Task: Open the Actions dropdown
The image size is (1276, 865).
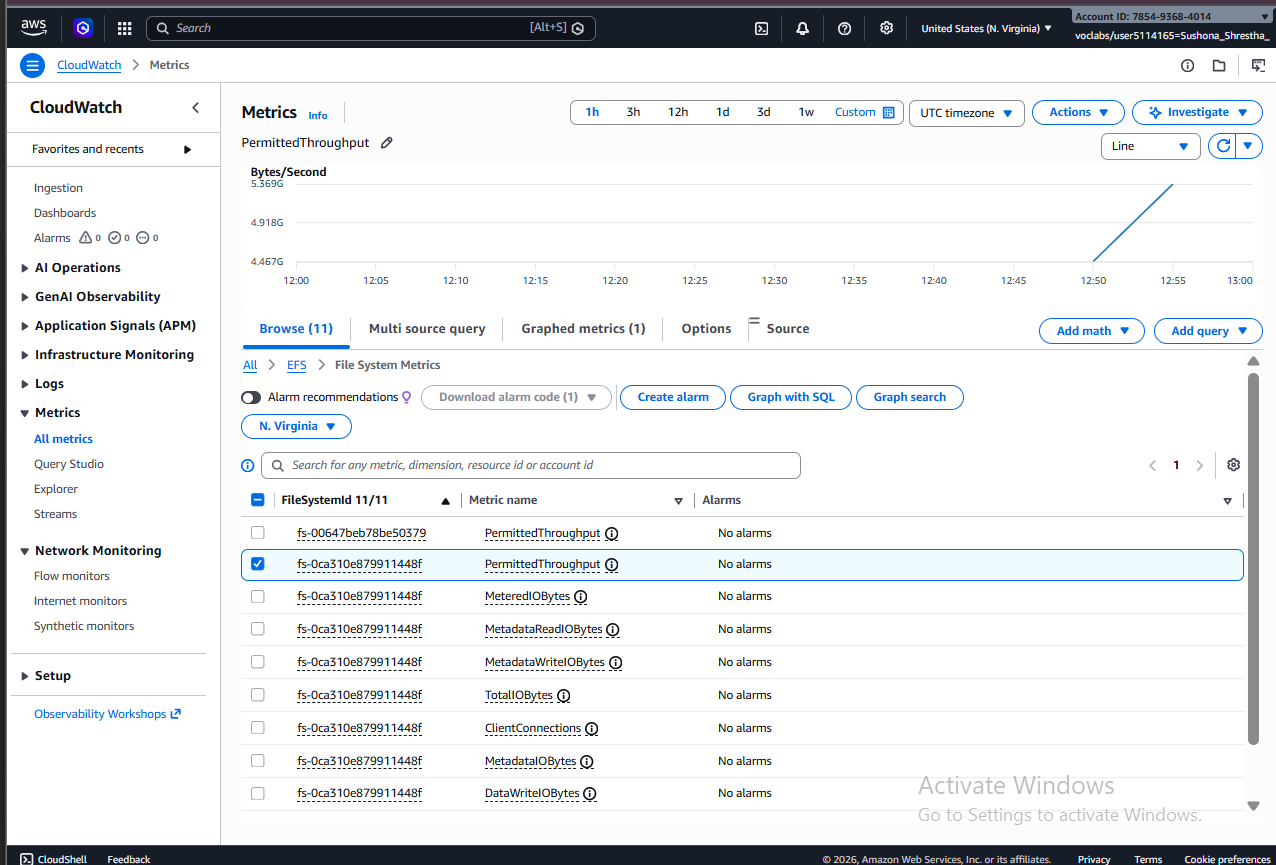Action: (x=1078, y=112)
